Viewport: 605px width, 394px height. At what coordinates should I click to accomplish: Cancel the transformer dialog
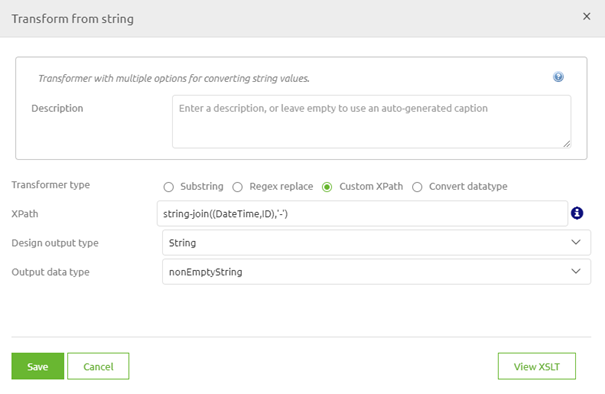[x=98, y=366]
